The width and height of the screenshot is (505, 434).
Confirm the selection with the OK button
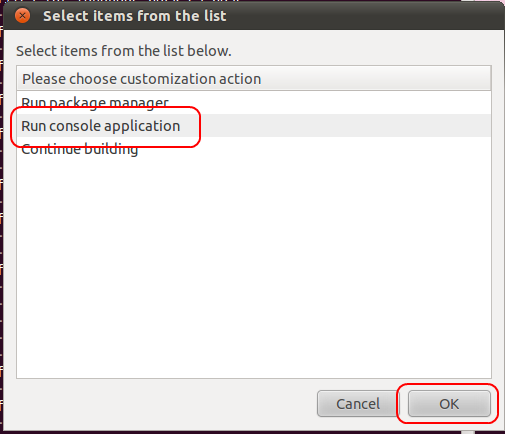point(449,404)
